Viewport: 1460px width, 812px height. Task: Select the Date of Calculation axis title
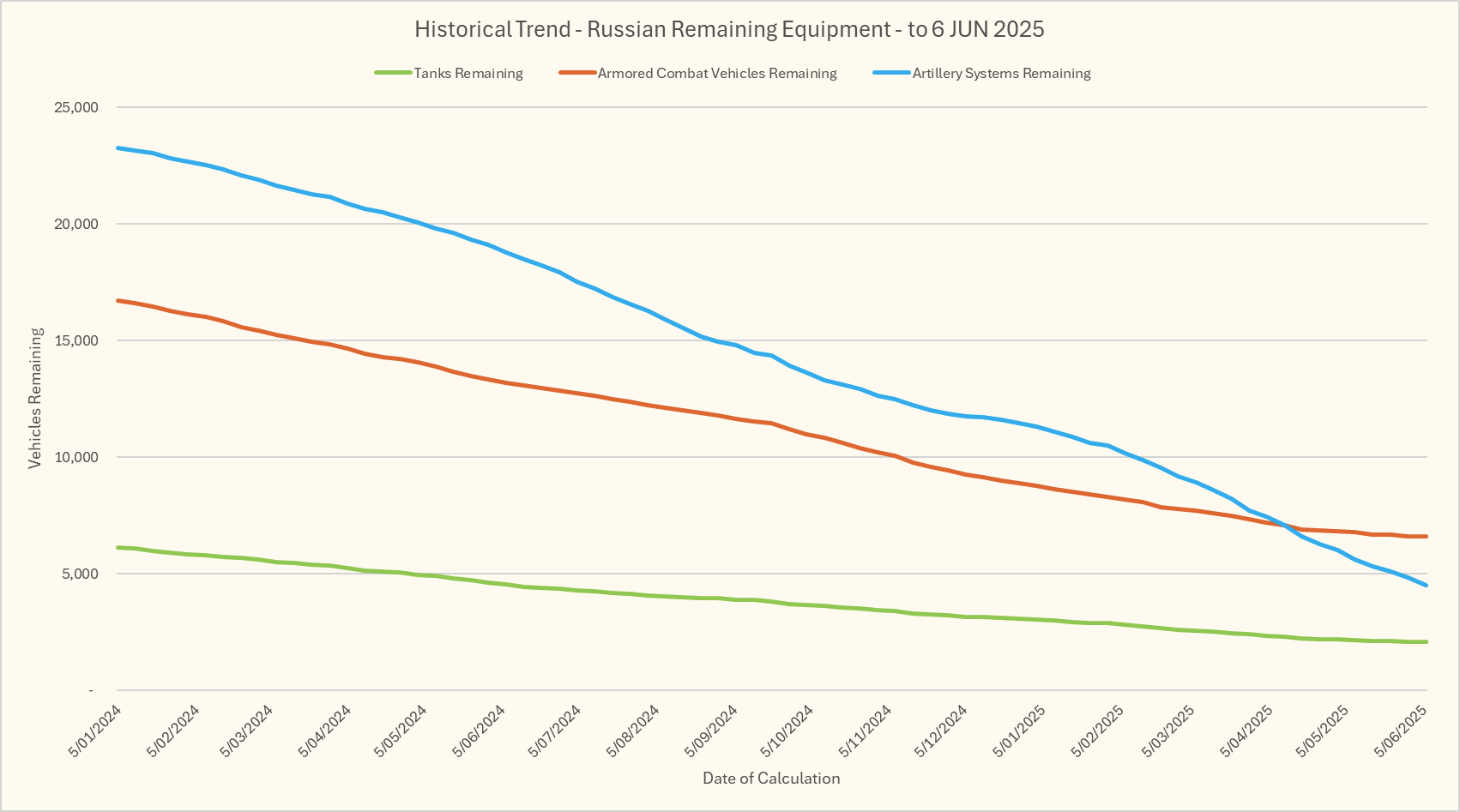click(x=771, y=779)
